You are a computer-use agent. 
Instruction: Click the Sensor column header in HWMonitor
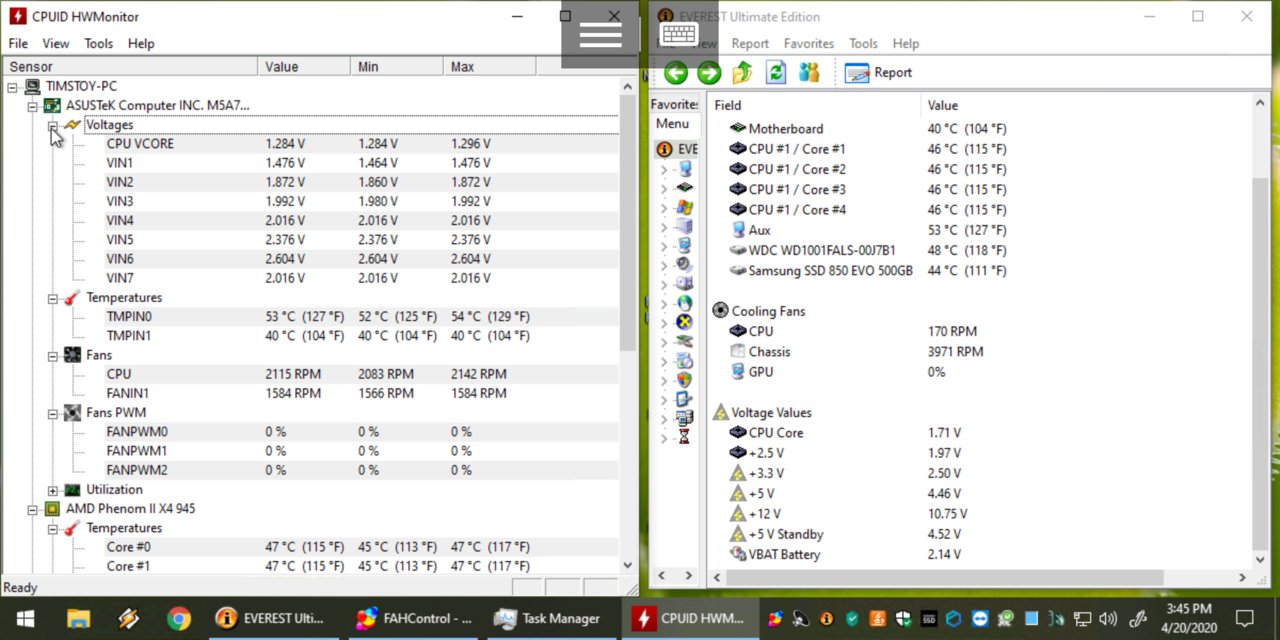(128, 67)
